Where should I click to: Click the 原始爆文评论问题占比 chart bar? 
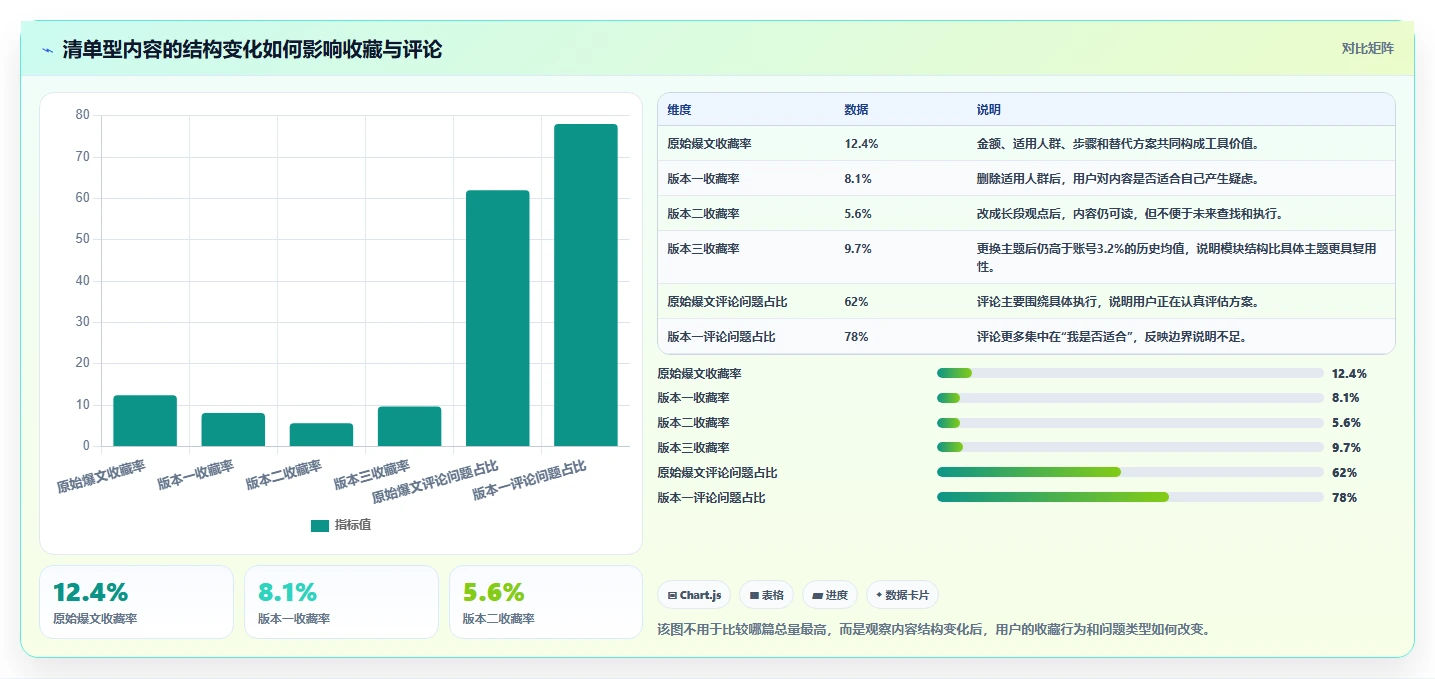pos(497,318)
